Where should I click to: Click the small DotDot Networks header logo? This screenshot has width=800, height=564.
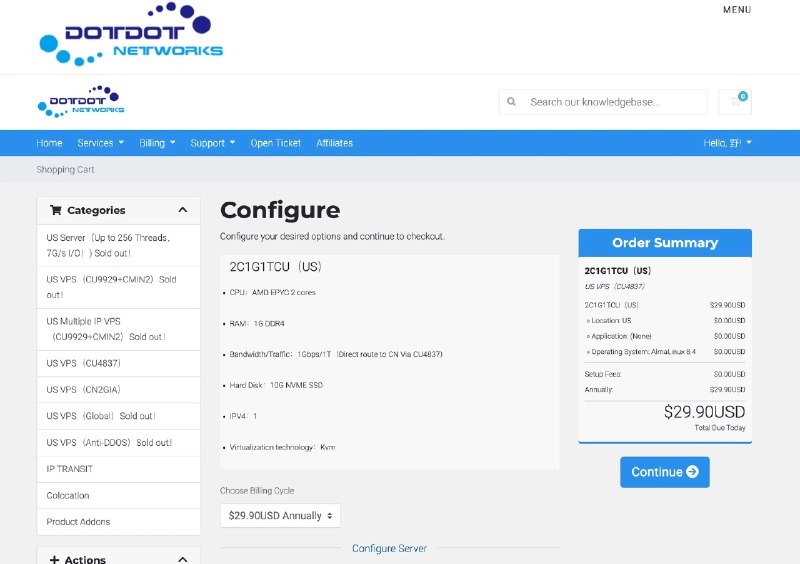coord(81,101)
